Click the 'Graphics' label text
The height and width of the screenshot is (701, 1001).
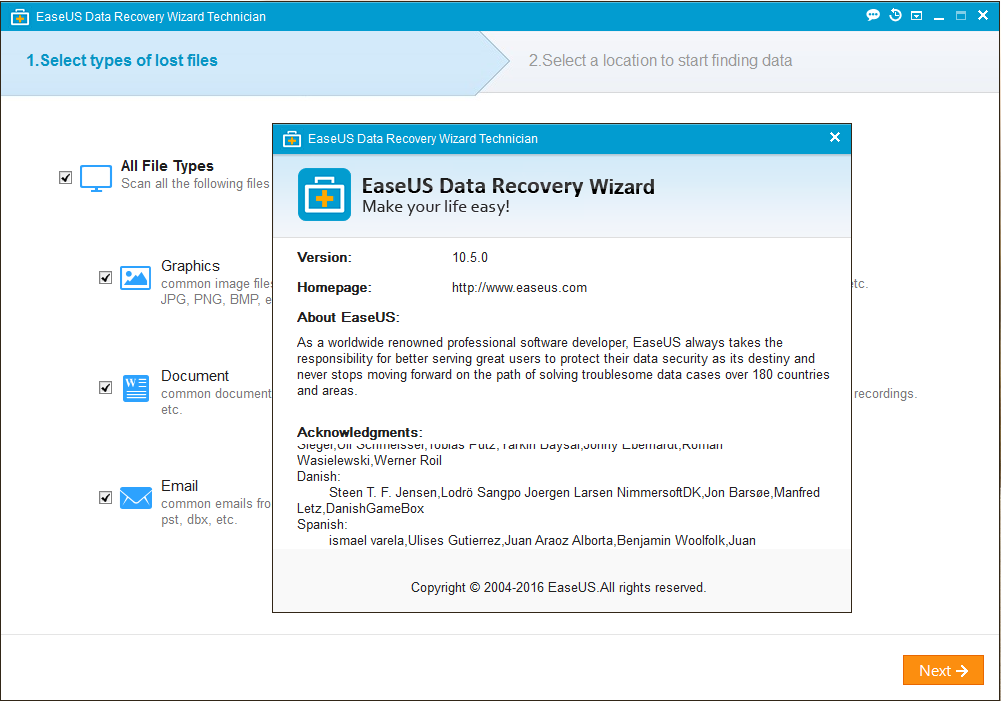coord(190,266)
